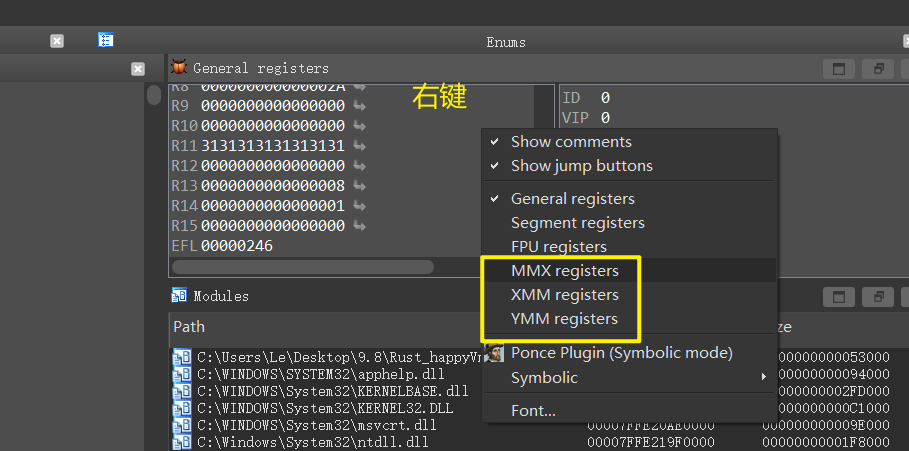Uncheck General registers in context menu
Image resolution: width=909 pixels, height=451 pixels.
[x=630, y=199]
